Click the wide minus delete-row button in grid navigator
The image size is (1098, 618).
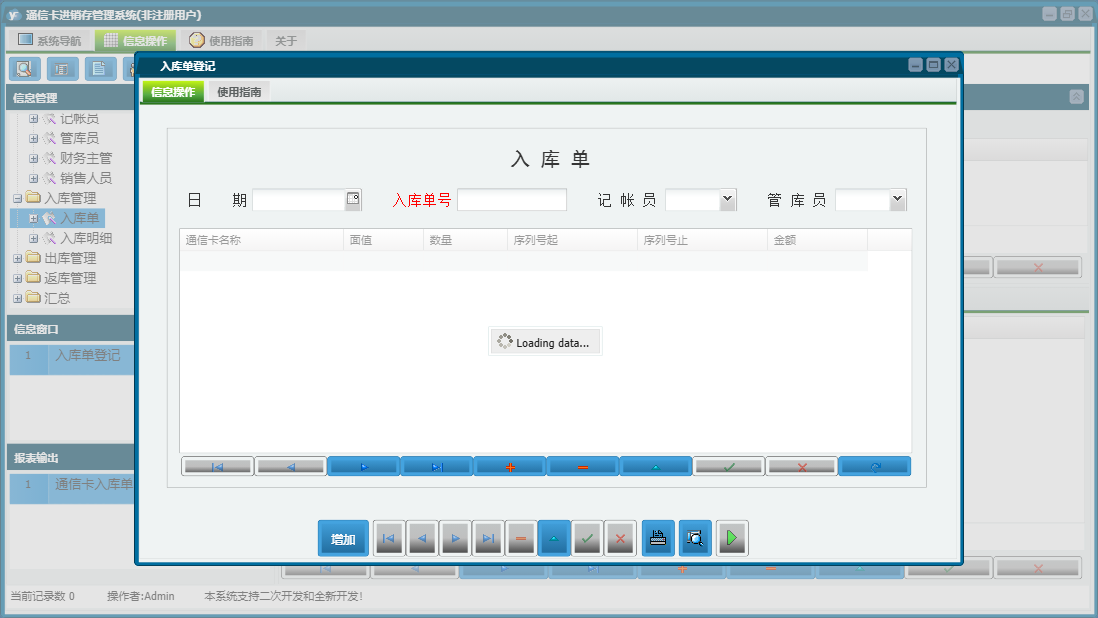[x=583, y=467]
